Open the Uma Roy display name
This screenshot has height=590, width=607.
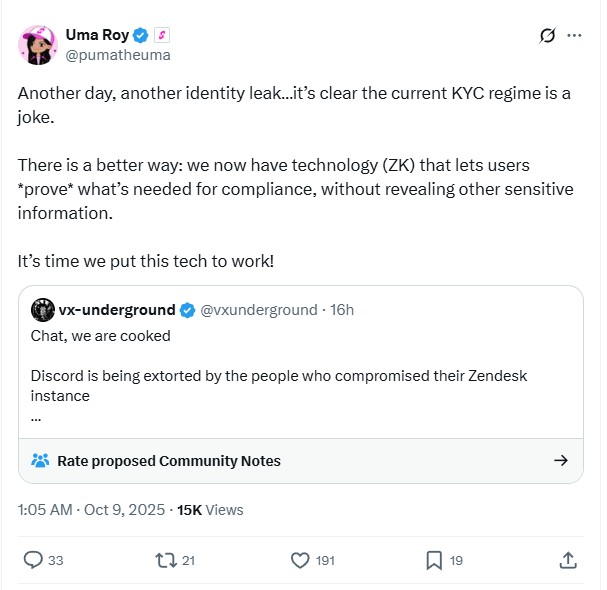pos(97,36)
